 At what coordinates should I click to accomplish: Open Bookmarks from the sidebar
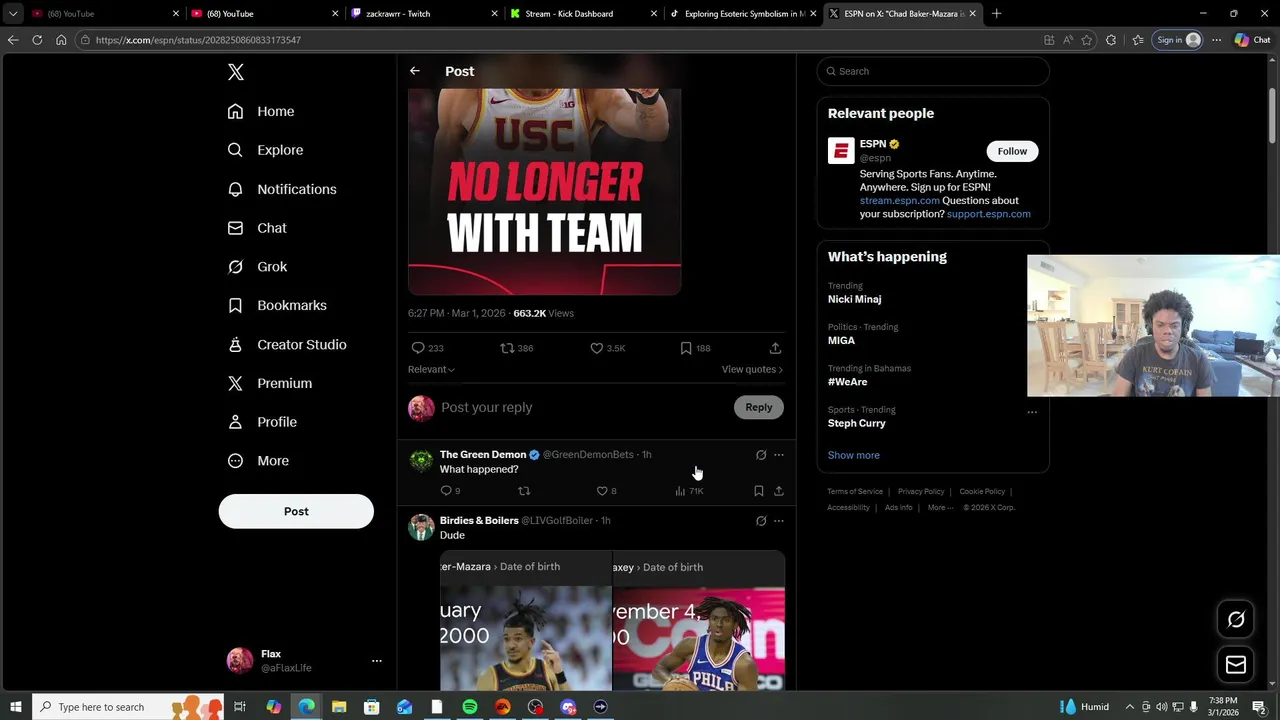pyautogui.click(x=277, y=305)
